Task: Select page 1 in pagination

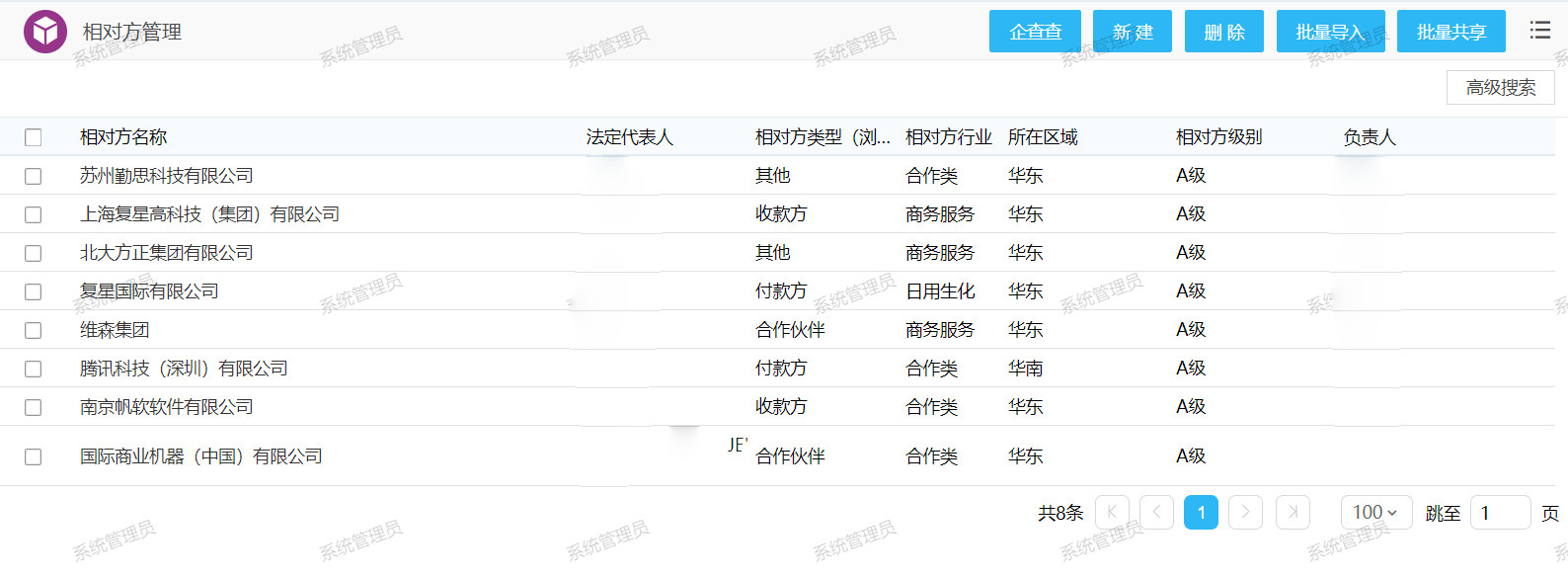Action: [x=1201, y=512]
